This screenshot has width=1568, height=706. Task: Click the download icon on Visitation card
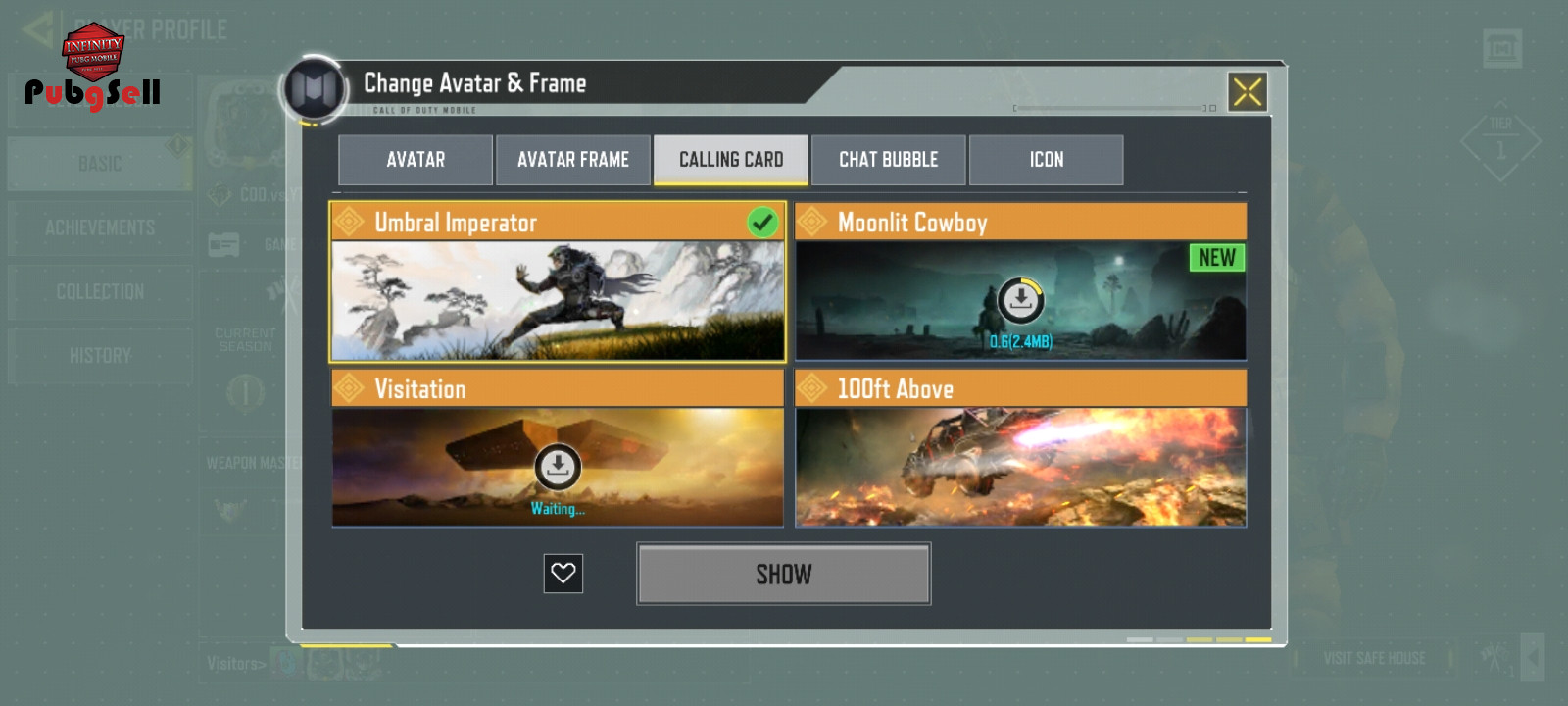click(558, 467)
